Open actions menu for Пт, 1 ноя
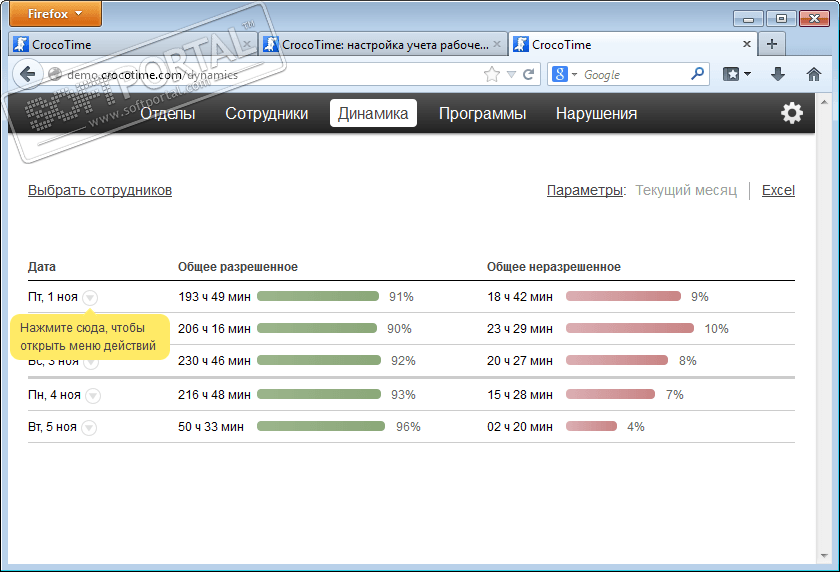840x572 pixels. 90,297
